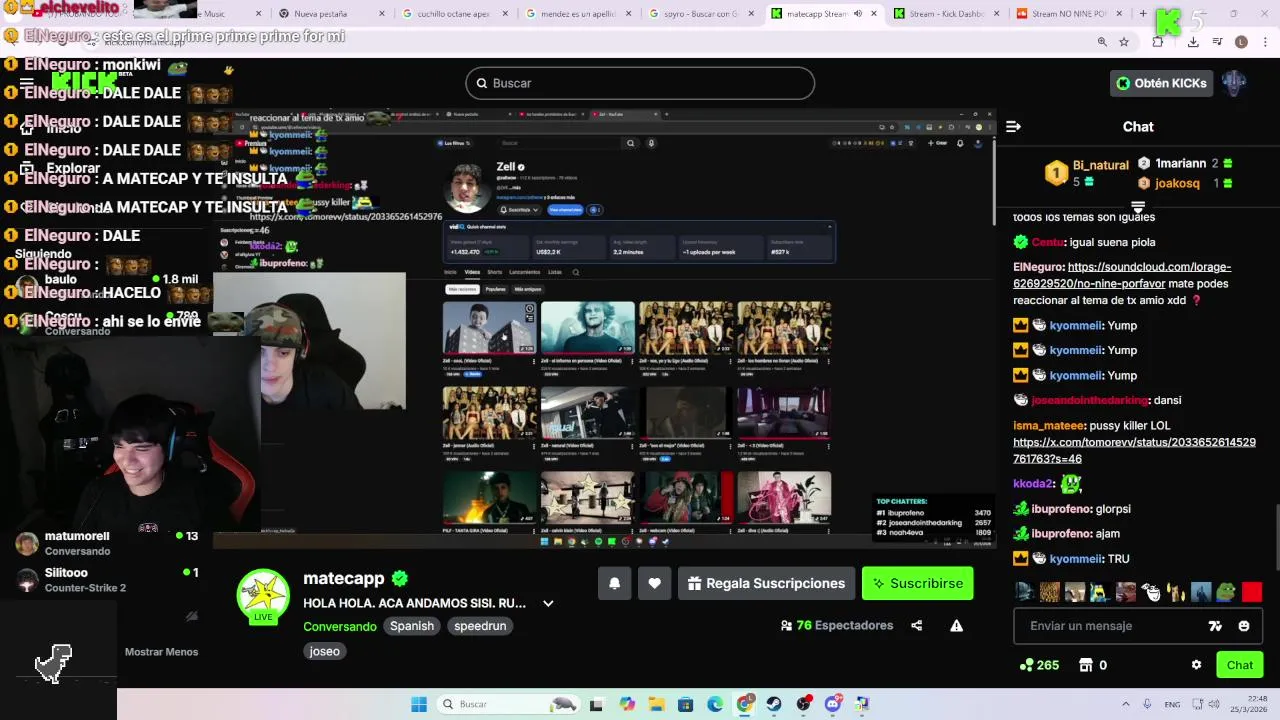Viewport: 1280px width, 720px height.
Task: Focus the Buscar search field
Action: click(640, 83)
